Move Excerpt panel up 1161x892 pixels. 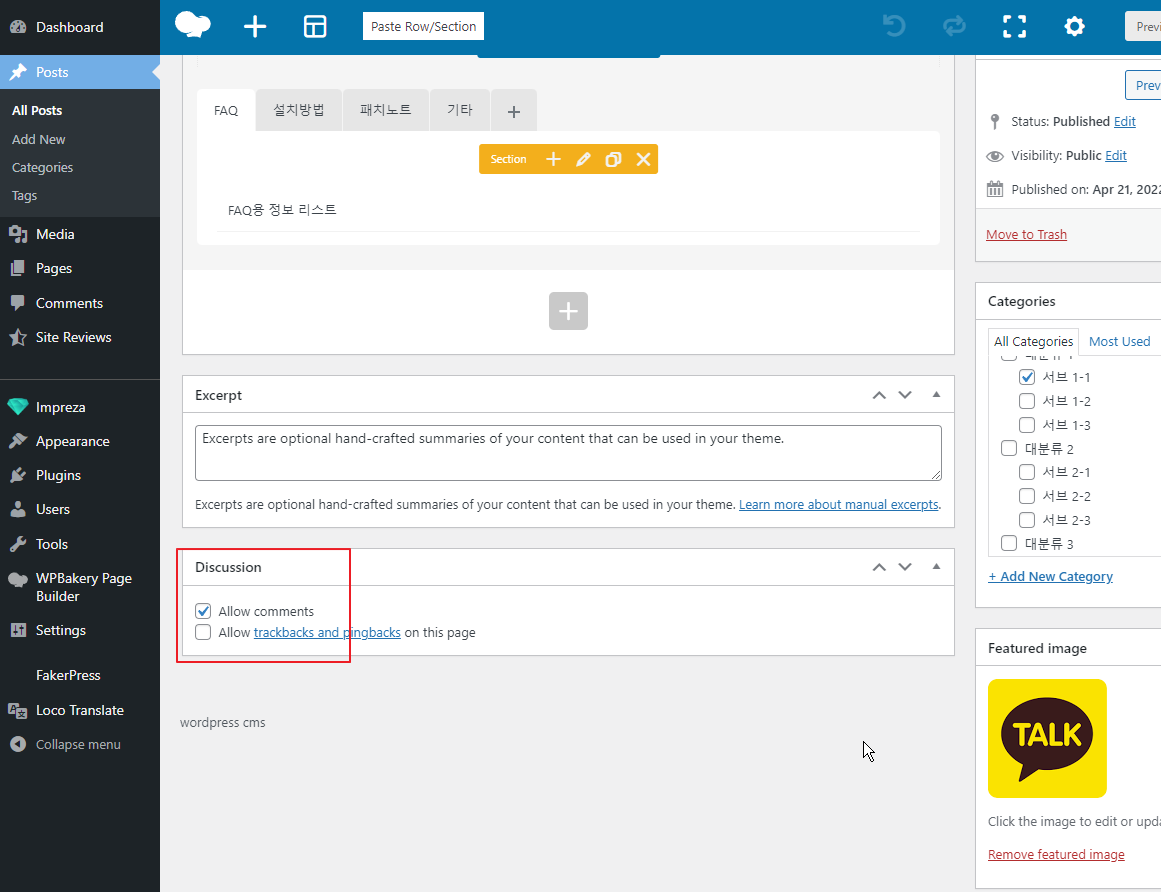coord(879,395)
